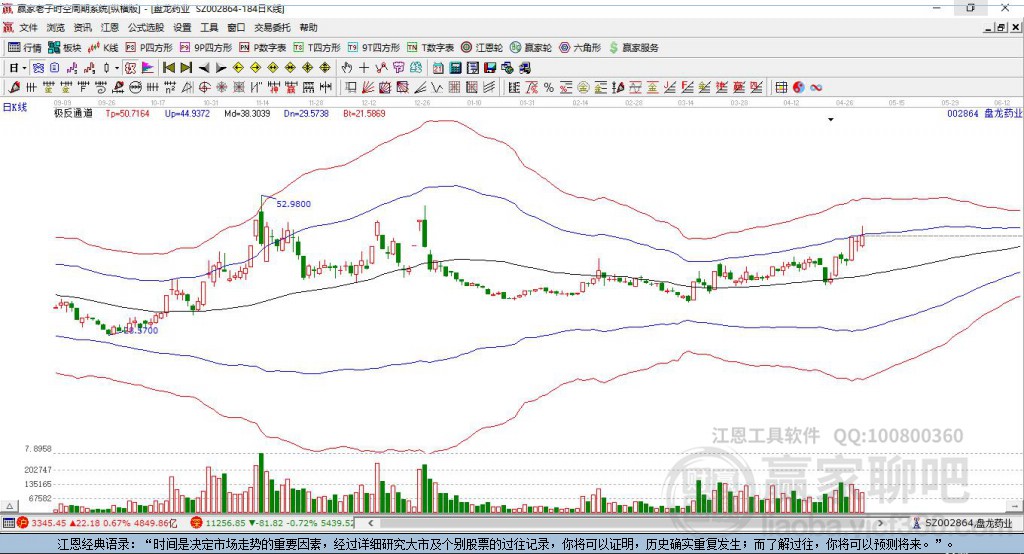Open the T数字表 tool
Screen dimensions: 1024x554
[430, 48]
